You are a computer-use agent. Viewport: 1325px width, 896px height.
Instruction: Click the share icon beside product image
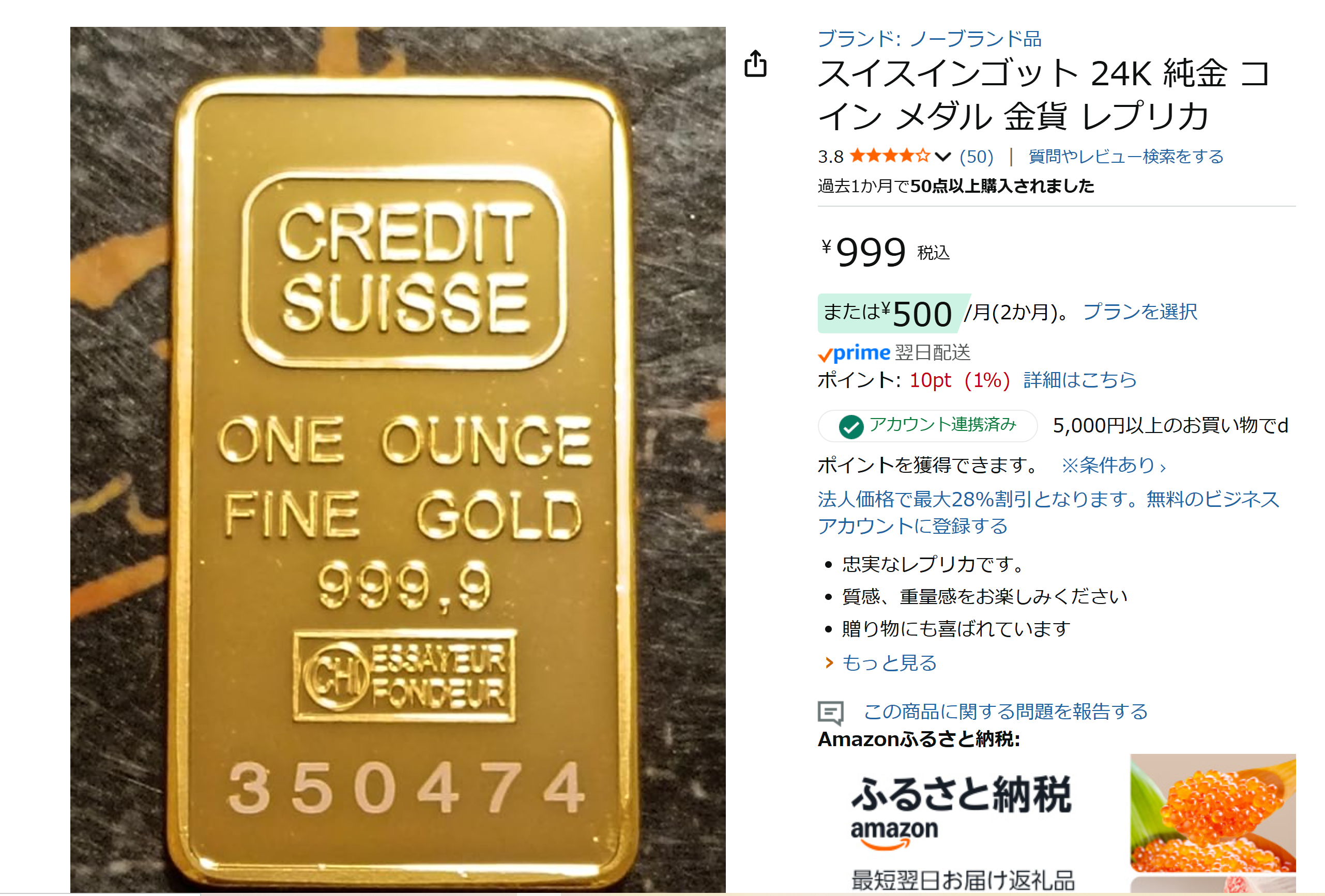pyautogui.click(x=755, y=63)
